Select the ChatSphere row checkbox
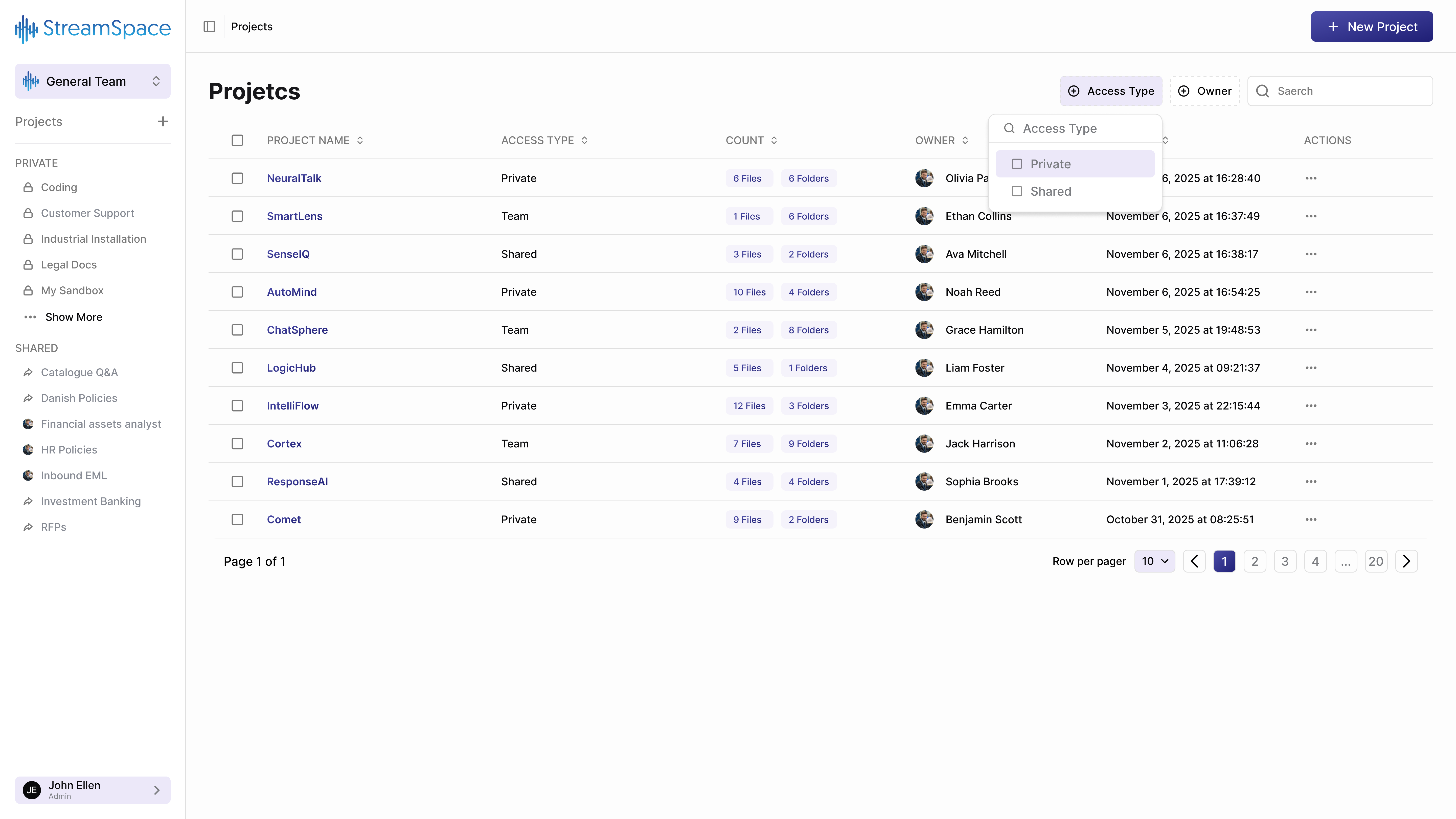The image size is (1456, 819). point(237,330)
